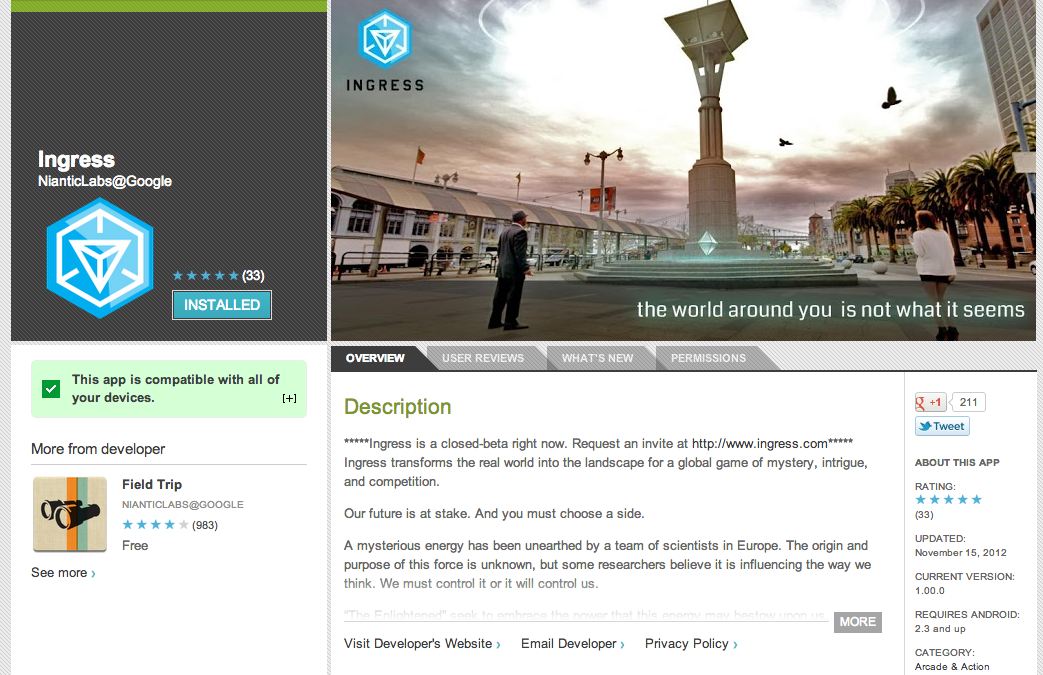
Task: Click the Tweet button
Action: coord(942,426)
